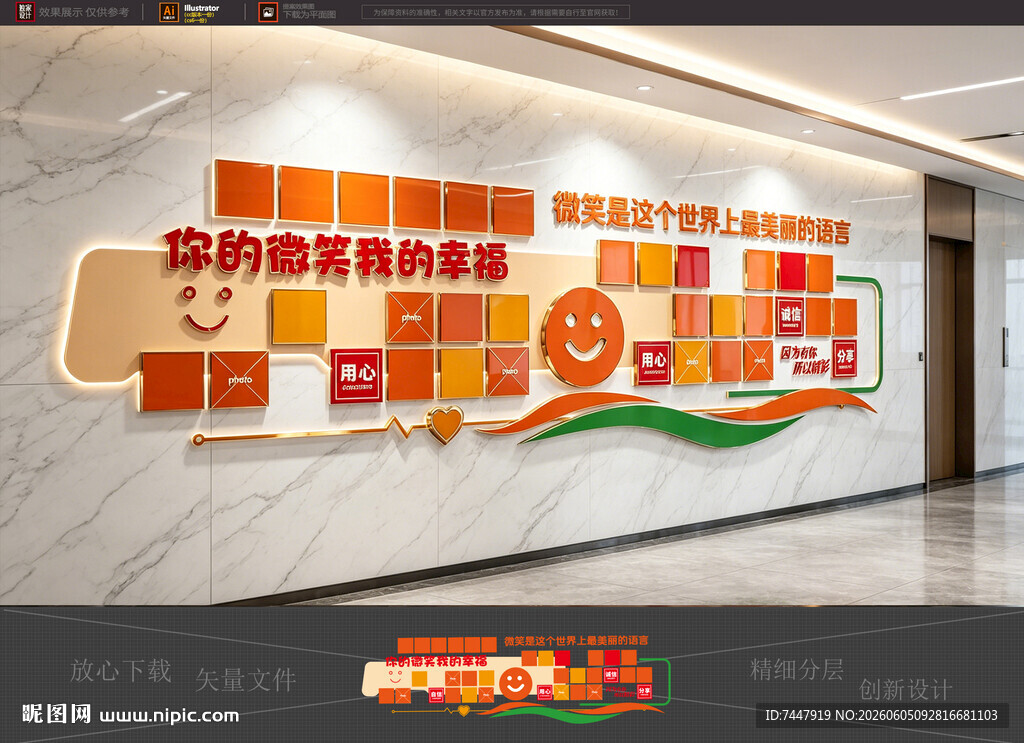The width and height of the screenshot is (1024, 743).
Task: Click the Ai Illustrator file icon
Action: (x=168, y=12)
